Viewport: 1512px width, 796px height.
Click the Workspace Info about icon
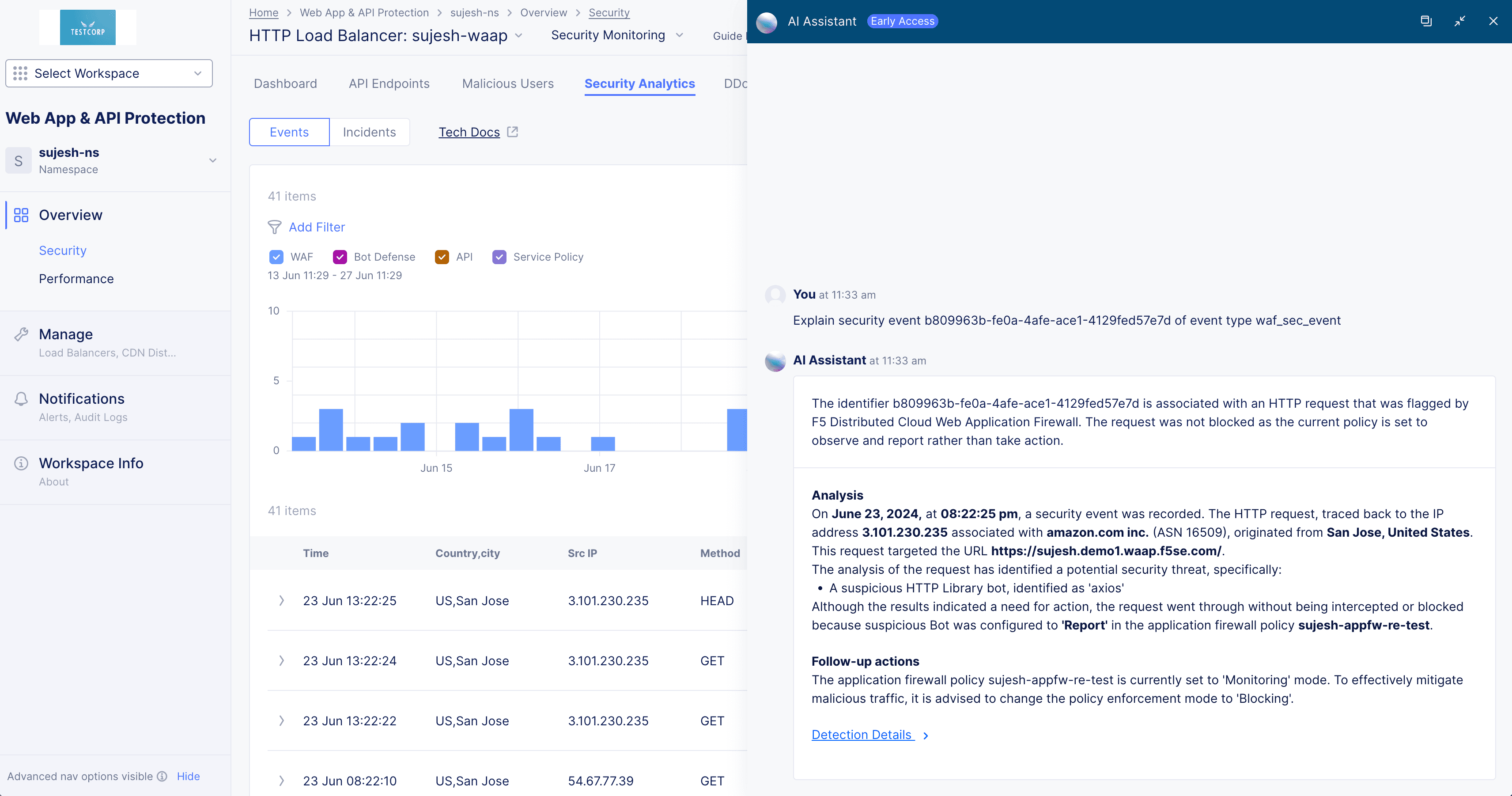[21, 463]
